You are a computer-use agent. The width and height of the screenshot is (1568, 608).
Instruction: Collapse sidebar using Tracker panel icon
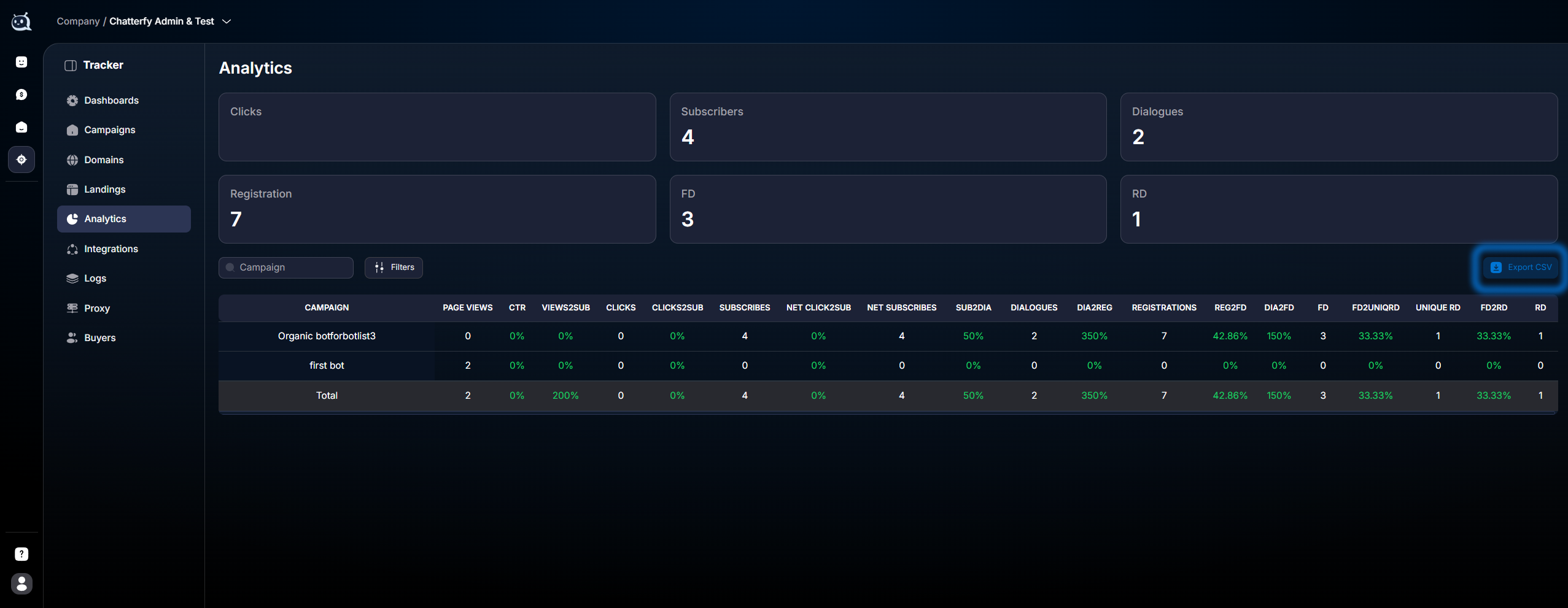(71, 65)
